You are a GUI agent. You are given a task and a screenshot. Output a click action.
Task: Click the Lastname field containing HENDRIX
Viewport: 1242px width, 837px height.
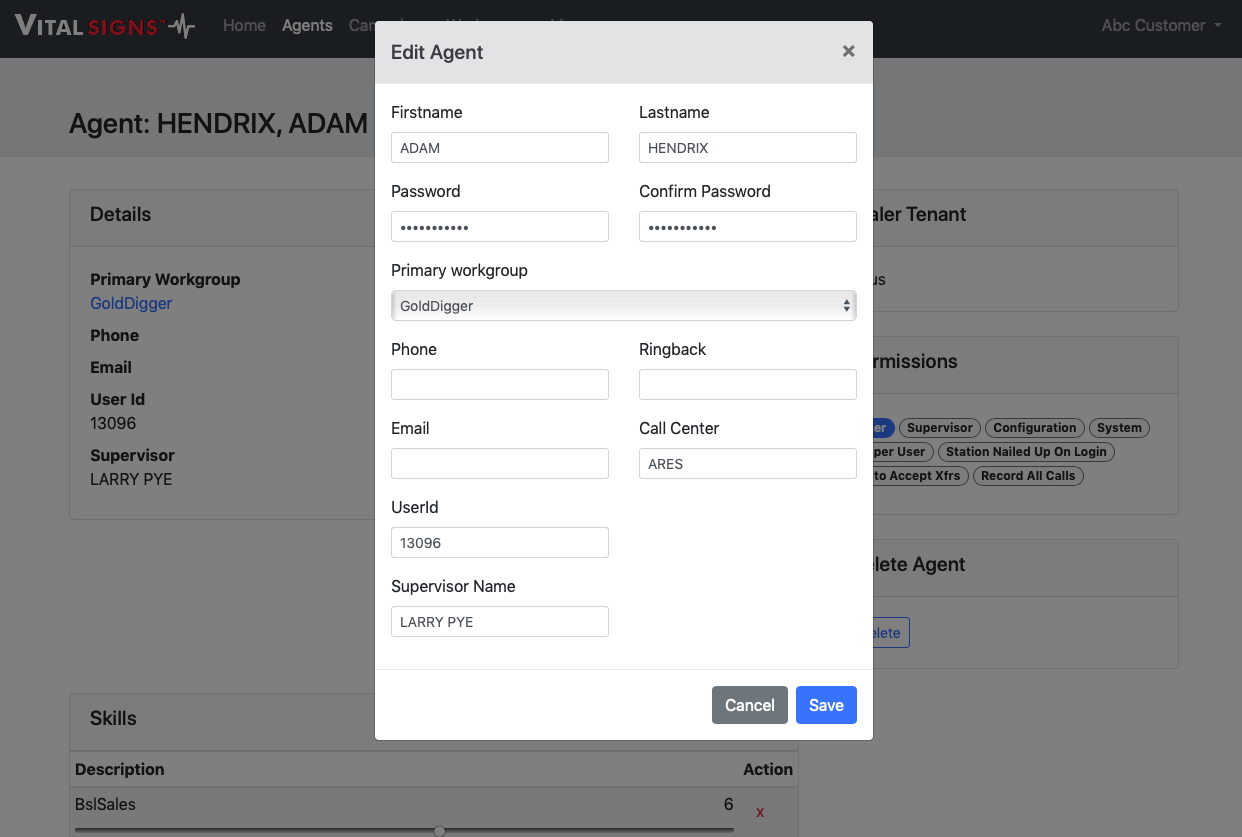click(747, 148)
